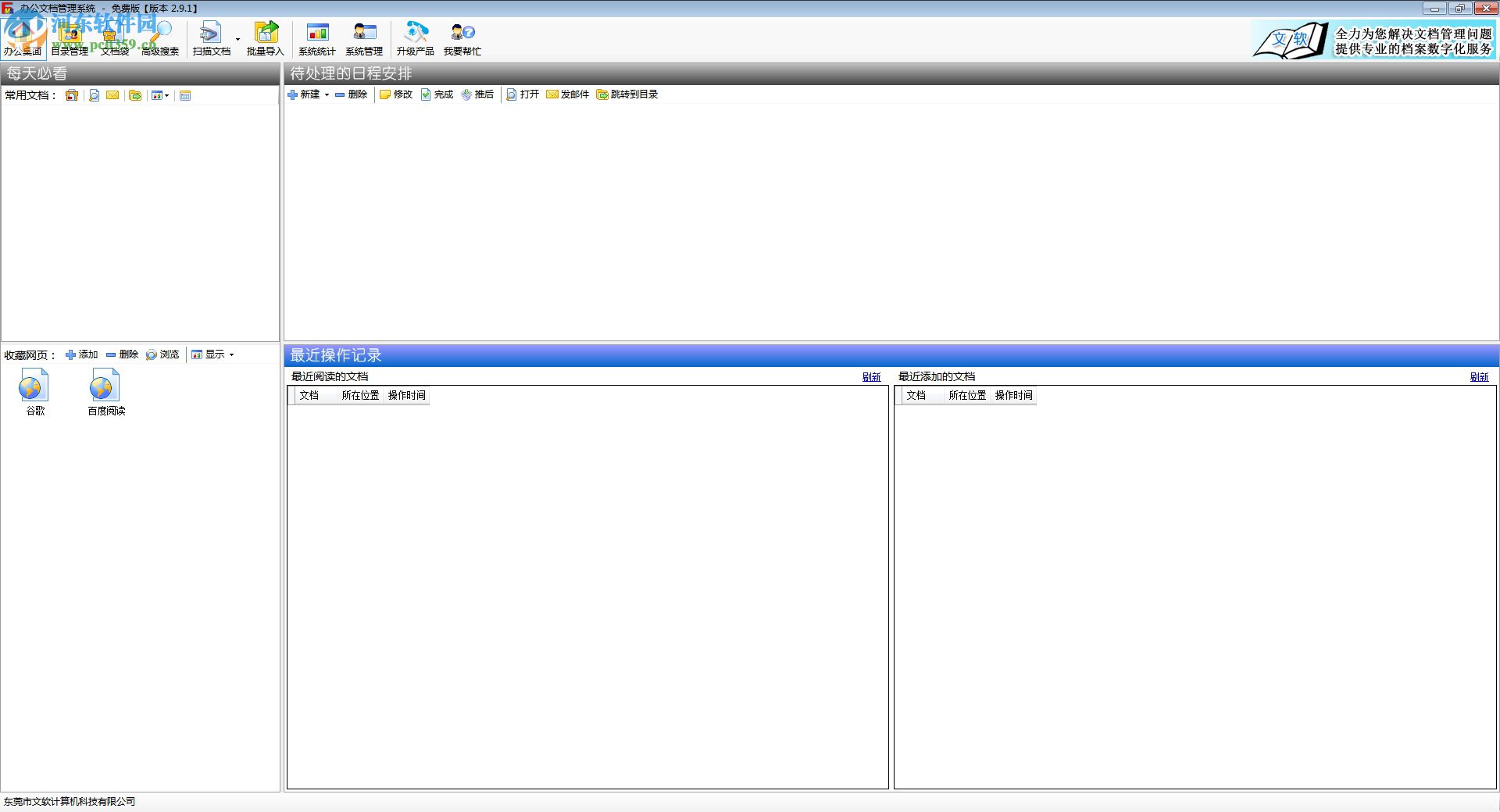Expand the 扫描文档 dropdown arrow
1500x812 pixels.
pyautogui.click(x=237, y=40)
